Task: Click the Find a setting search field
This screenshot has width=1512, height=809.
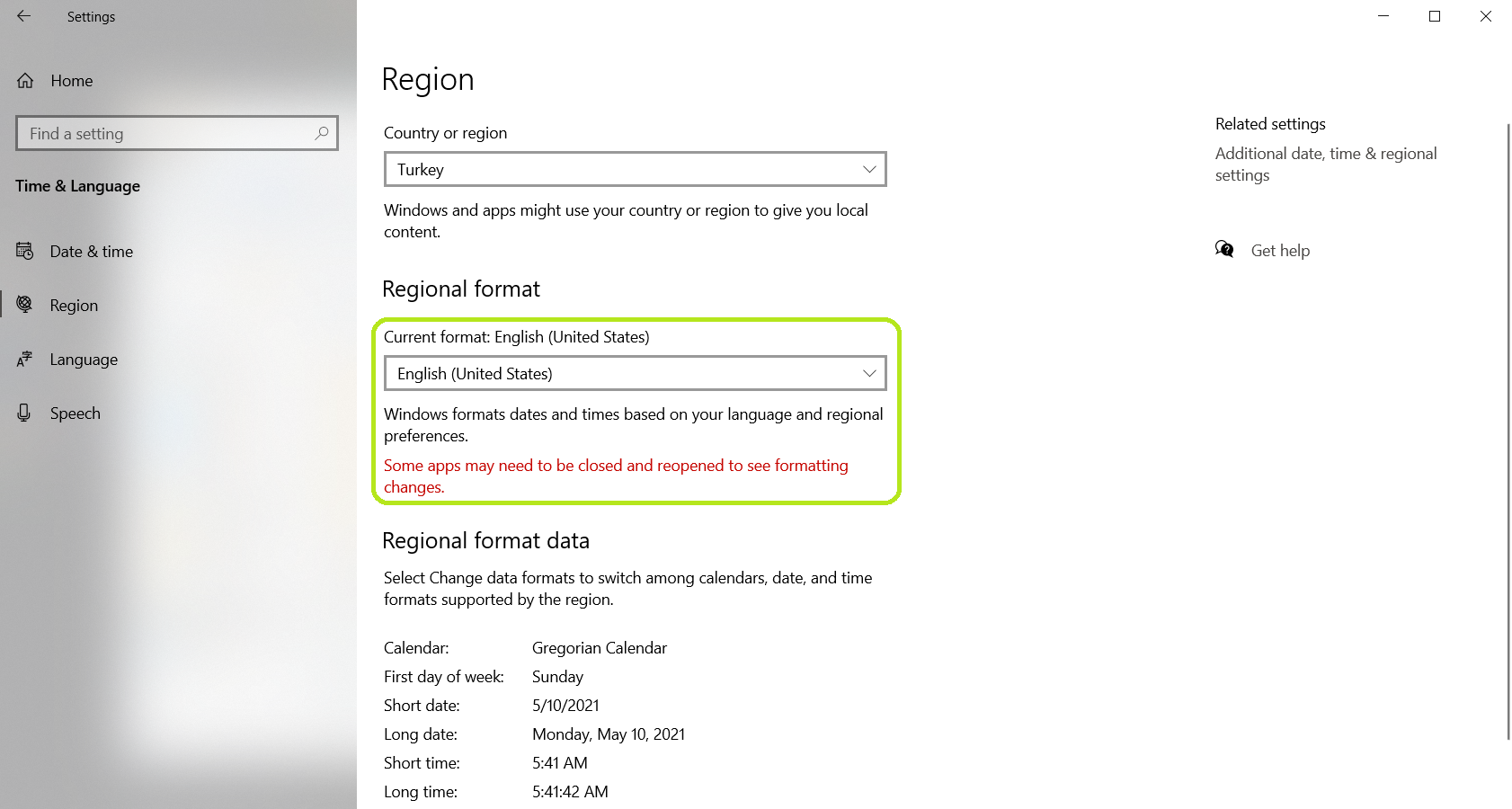Action: click(162, 133)
